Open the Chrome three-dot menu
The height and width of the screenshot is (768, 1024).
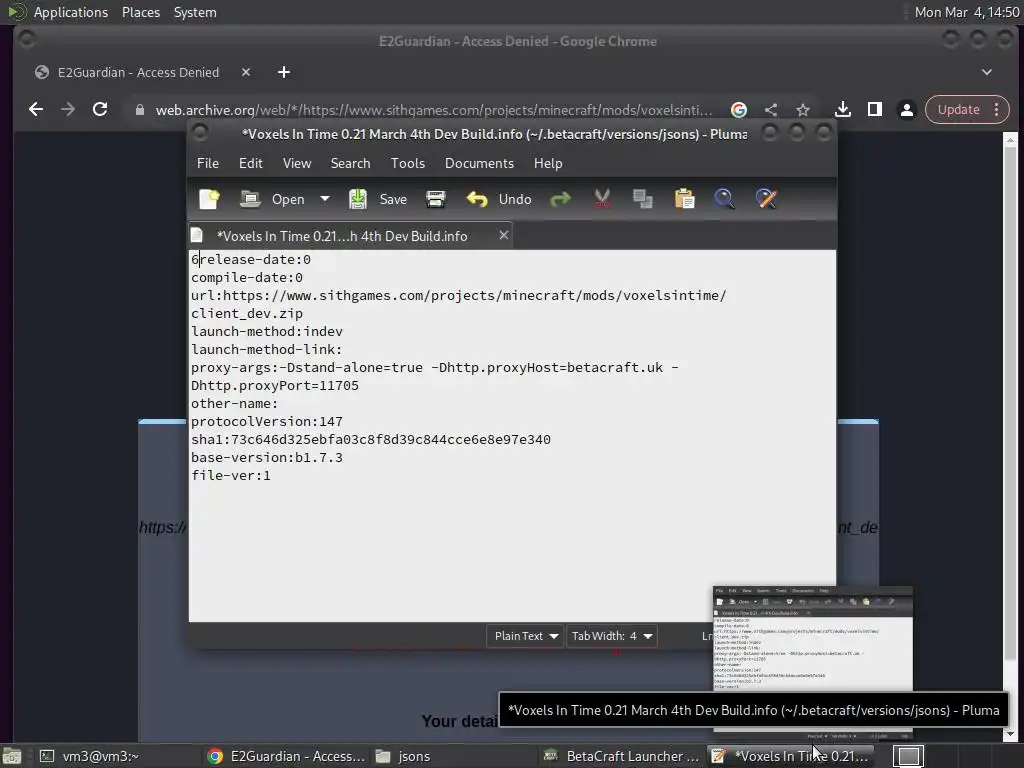[997, 109]
